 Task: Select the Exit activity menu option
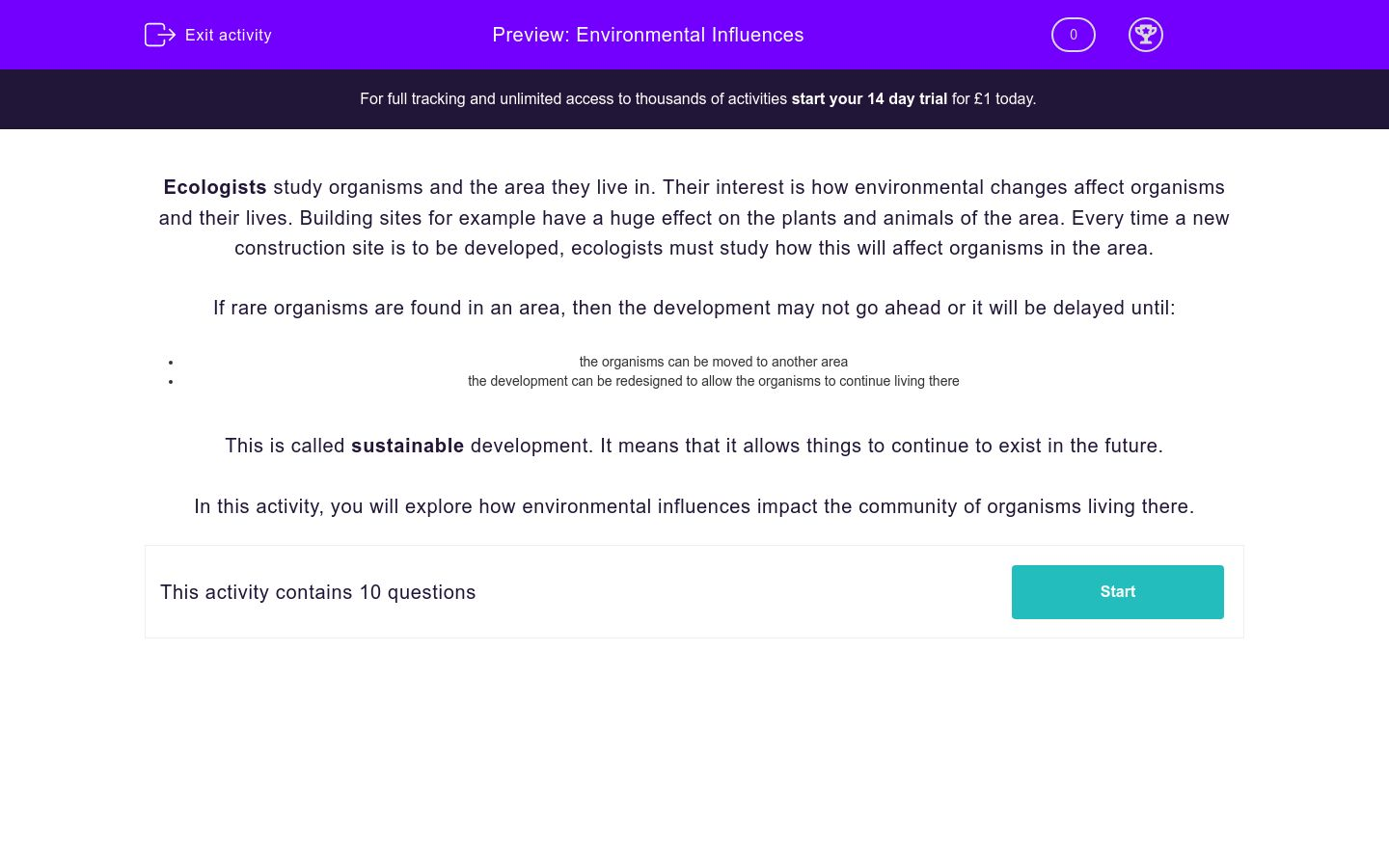click(x=229, y=35)
